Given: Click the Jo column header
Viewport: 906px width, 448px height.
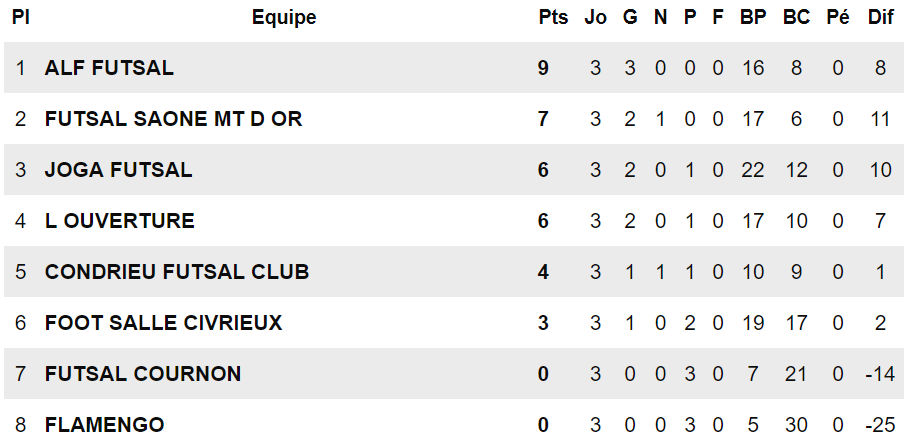Looking at the screenshot, I should point(595,17).
